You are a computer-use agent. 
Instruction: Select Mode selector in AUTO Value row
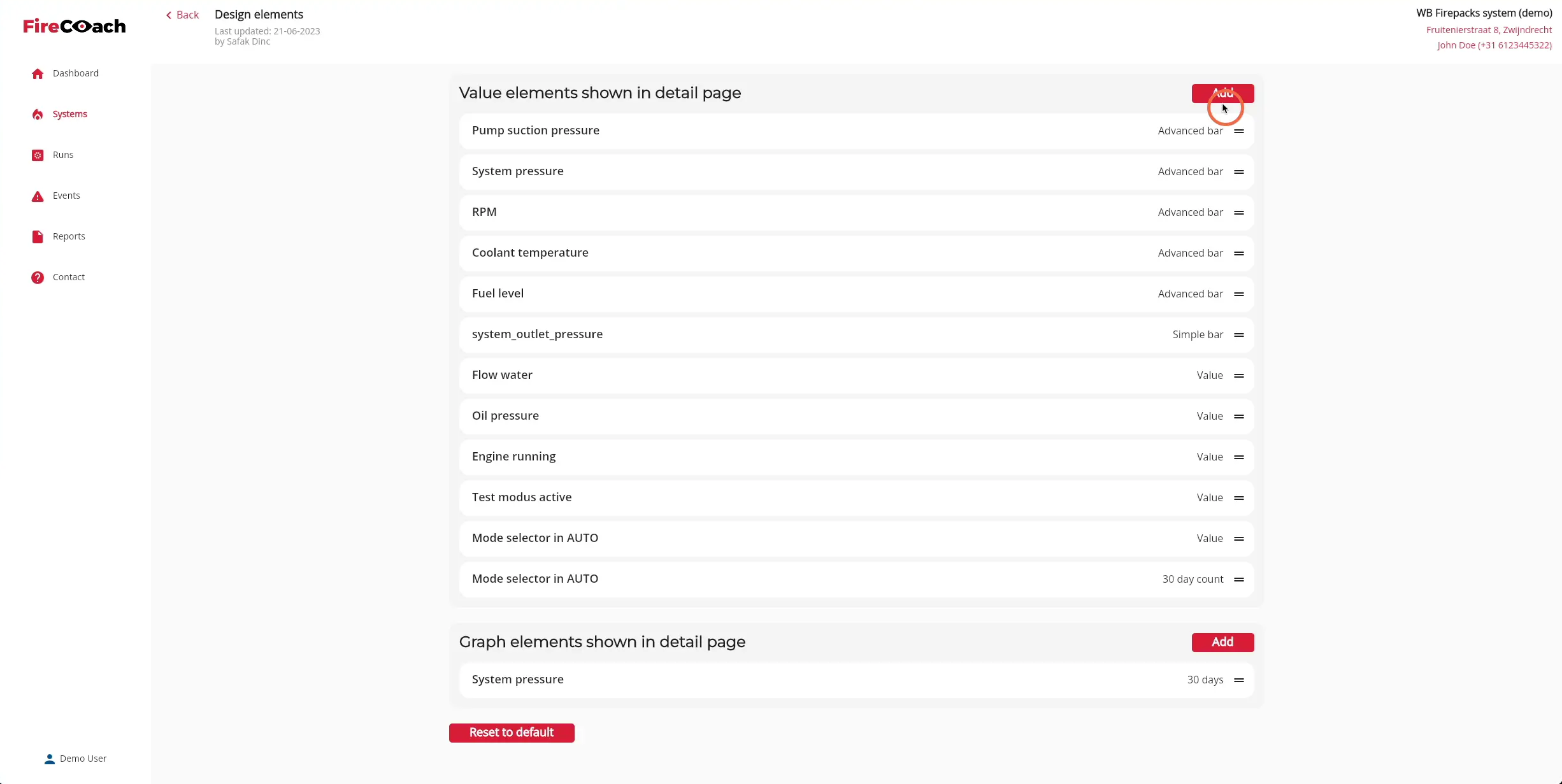tap(856, 539)
